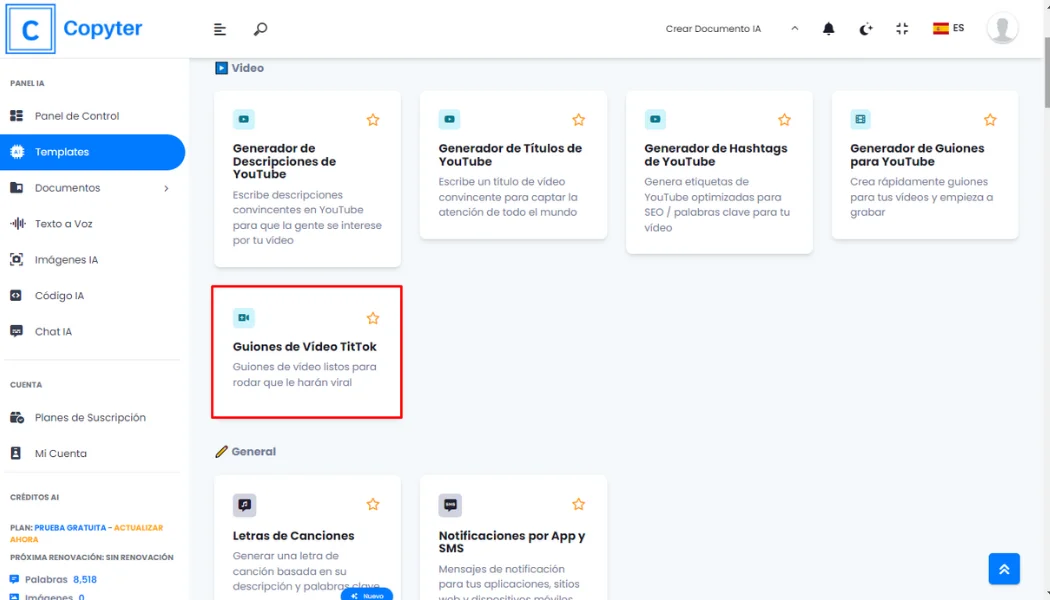Toggle fullscreen view icon
The height and width of the screenshot is (600, 1050).
click(x=902, y=29)
